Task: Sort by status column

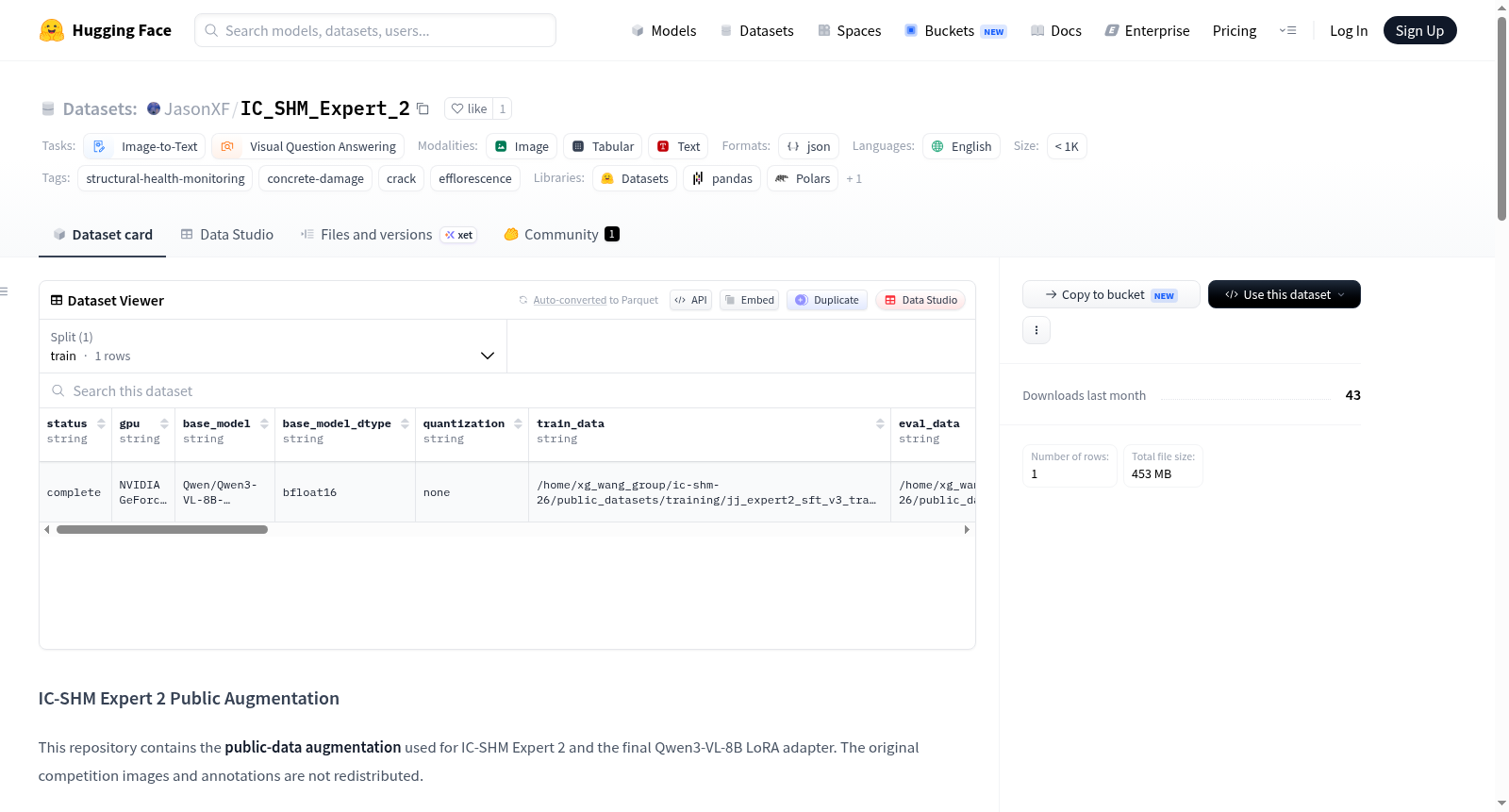Action: point(101,423)
